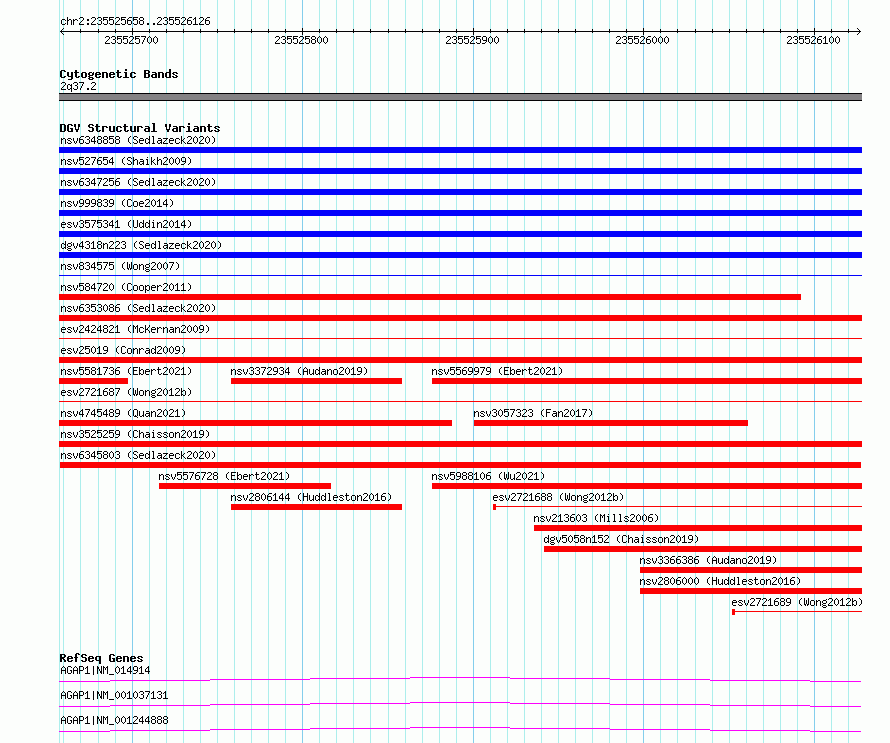Open nsv2806144 (Huddleston2016) label
The height and width of the screenshot is (743, 890).
coord(311,497)
